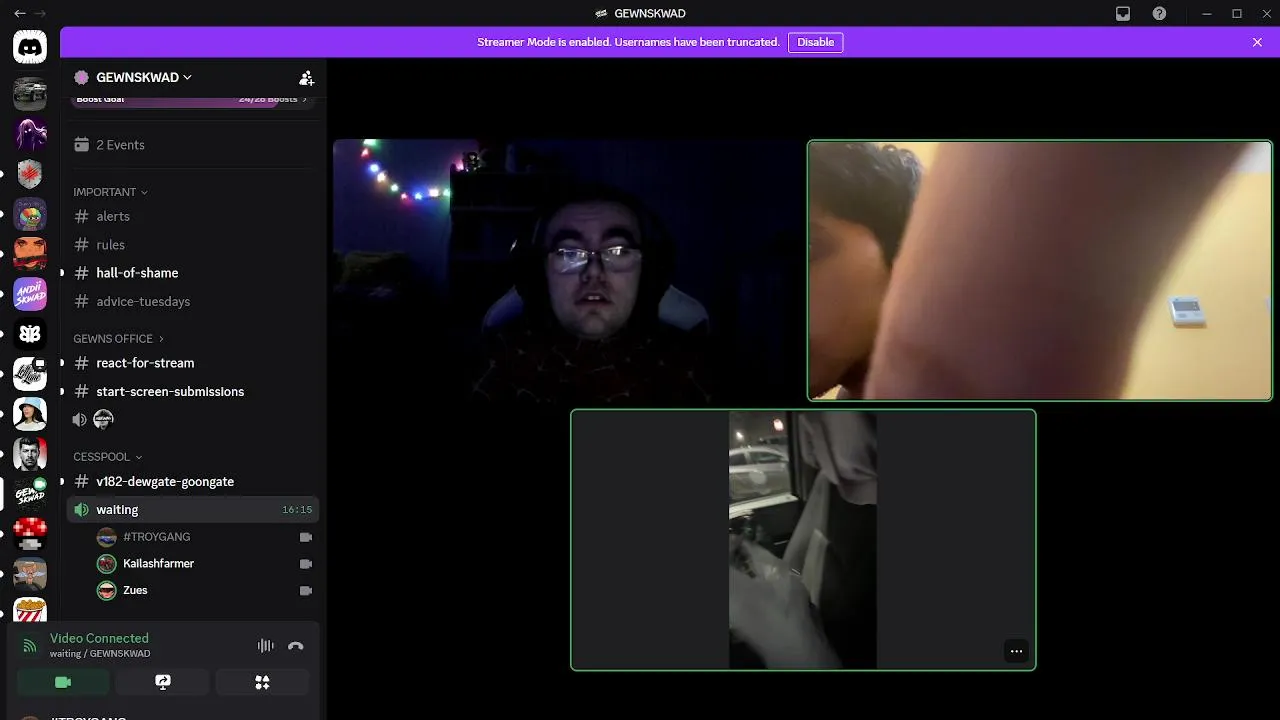Select user Zues in voice list
This screenshot has width=1280, height=720.
pyautogui.click(x=205, y=590)
